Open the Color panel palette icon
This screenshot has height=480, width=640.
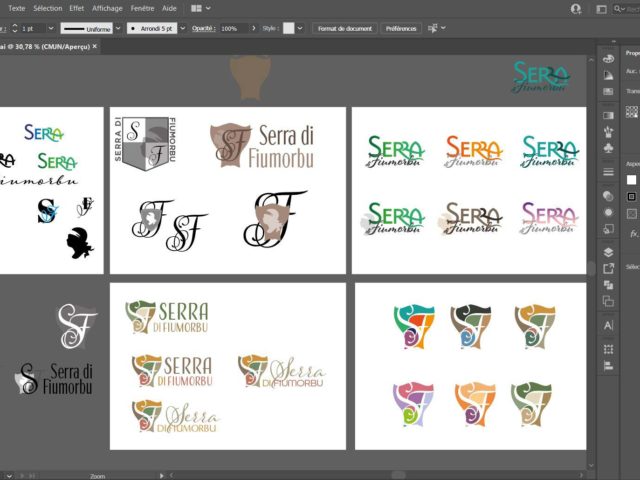[x=608, y=58]
